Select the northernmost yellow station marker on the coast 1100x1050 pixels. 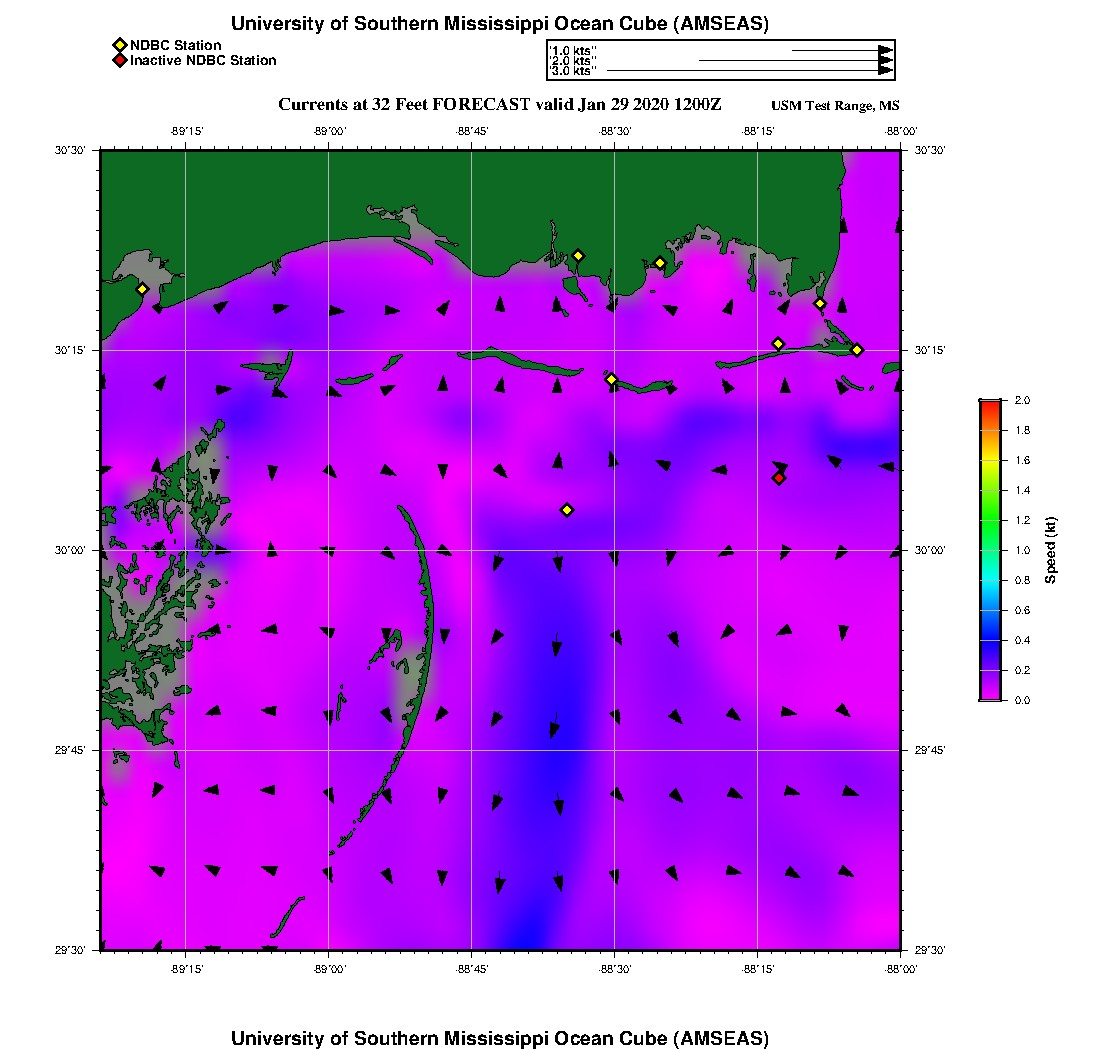(578, 255)
